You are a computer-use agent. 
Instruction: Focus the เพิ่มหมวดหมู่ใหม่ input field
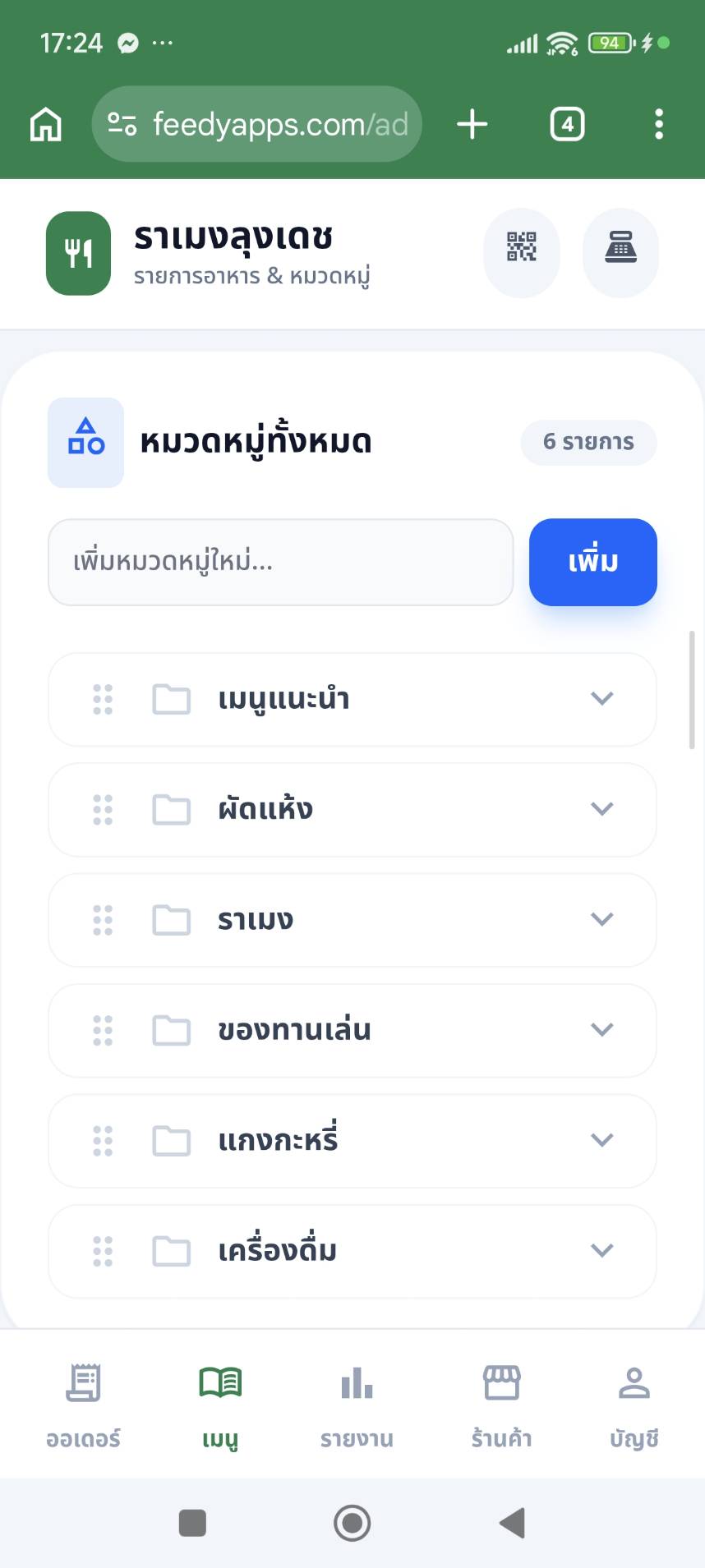[x=281, y=563]
